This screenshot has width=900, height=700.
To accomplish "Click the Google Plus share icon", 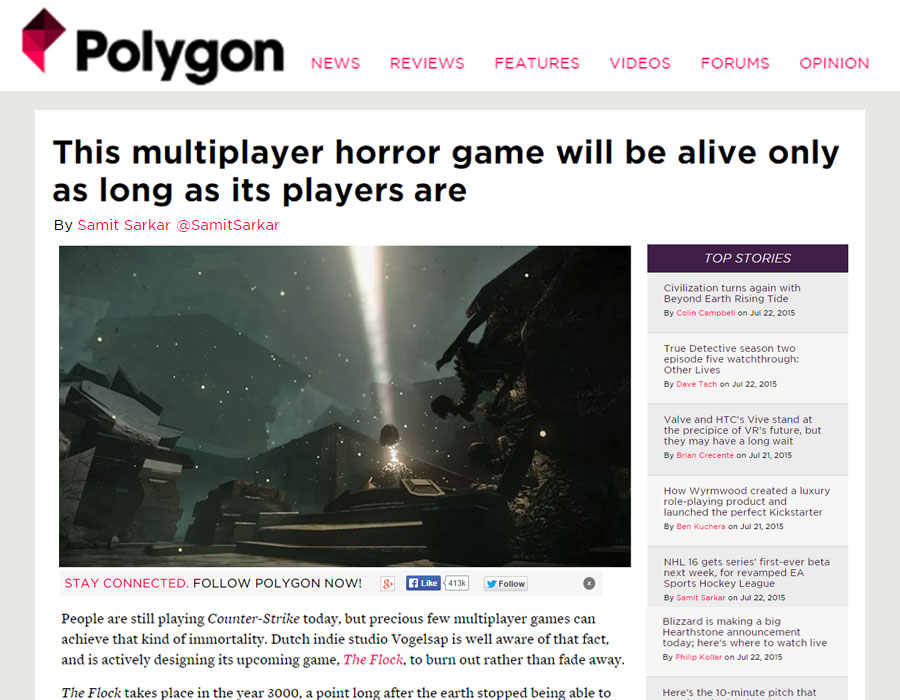I will click(387, 584).
